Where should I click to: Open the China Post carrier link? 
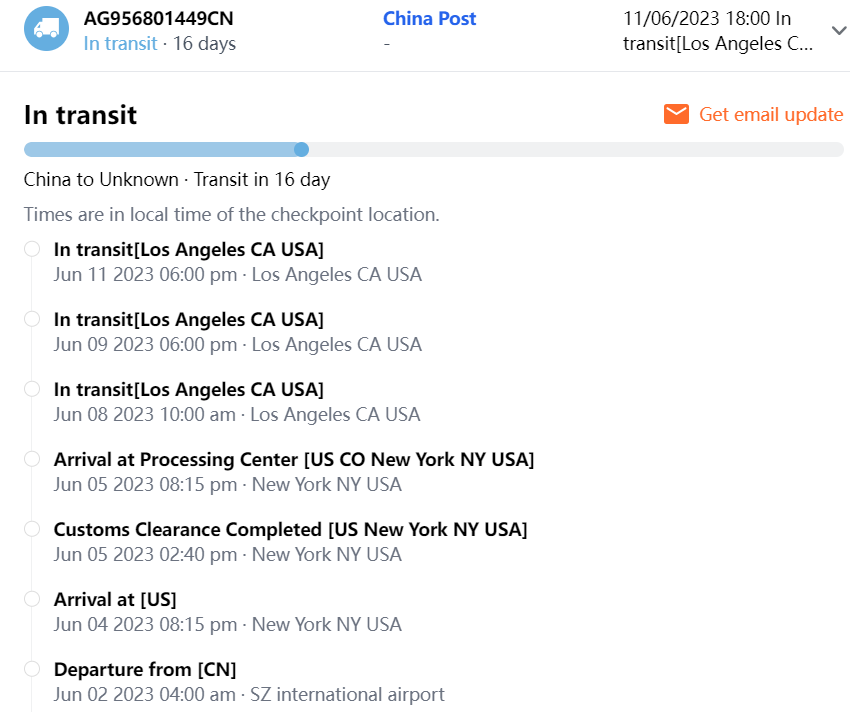[429, 18]
